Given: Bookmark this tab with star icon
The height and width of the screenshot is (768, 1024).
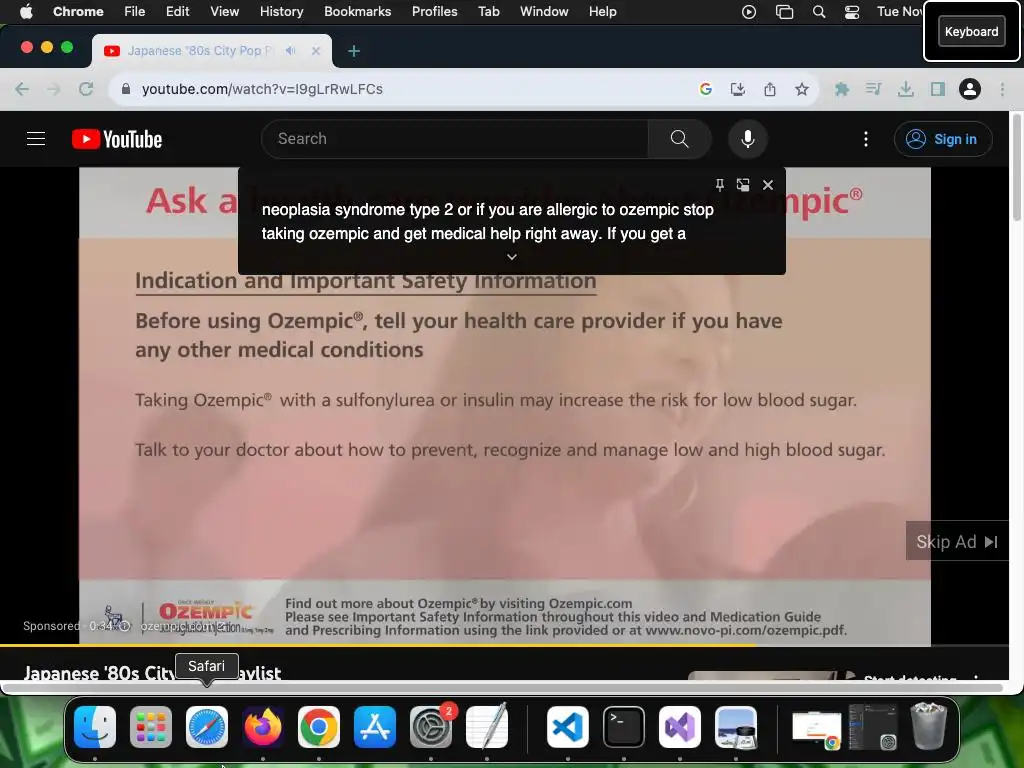Looking at the screenshot, I should tap(802, 89).
